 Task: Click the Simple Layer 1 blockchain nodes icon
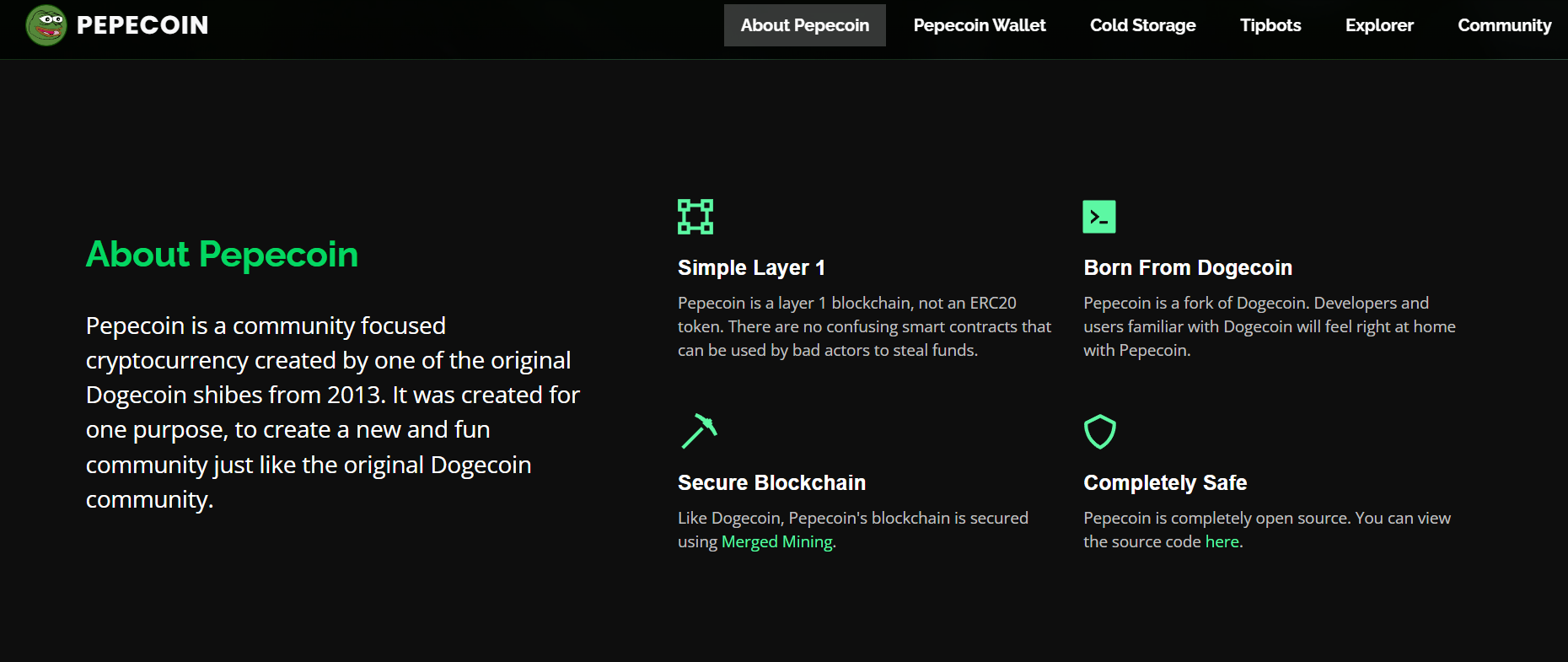click(695, 217)
